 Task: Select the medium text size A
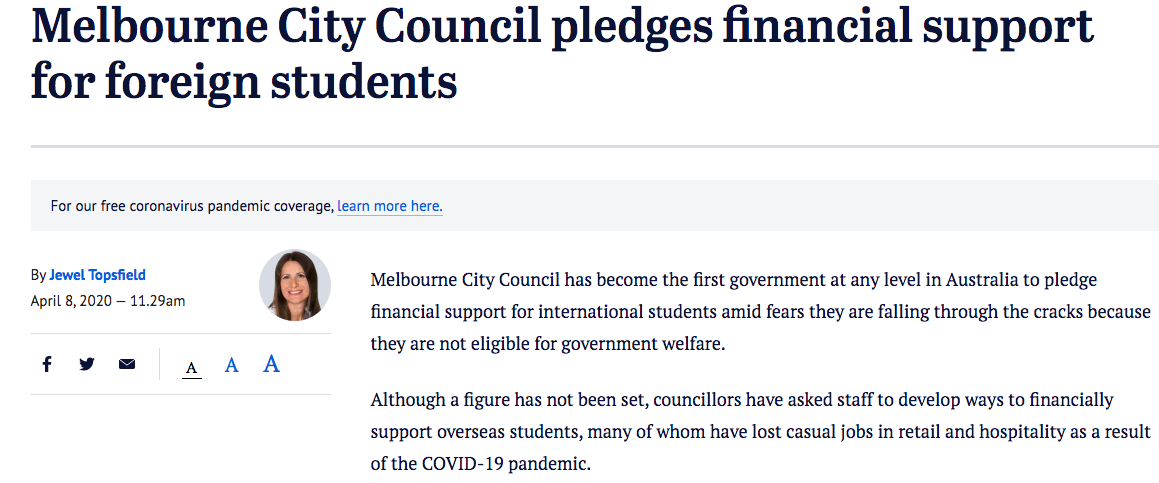231,365
